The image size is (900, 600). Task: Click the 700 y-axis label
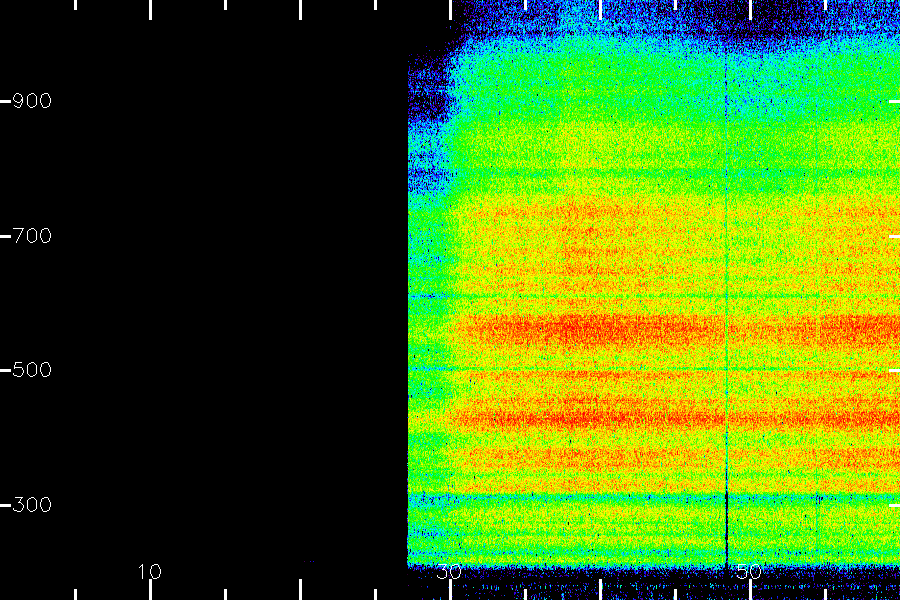click(x=32, y=235)
